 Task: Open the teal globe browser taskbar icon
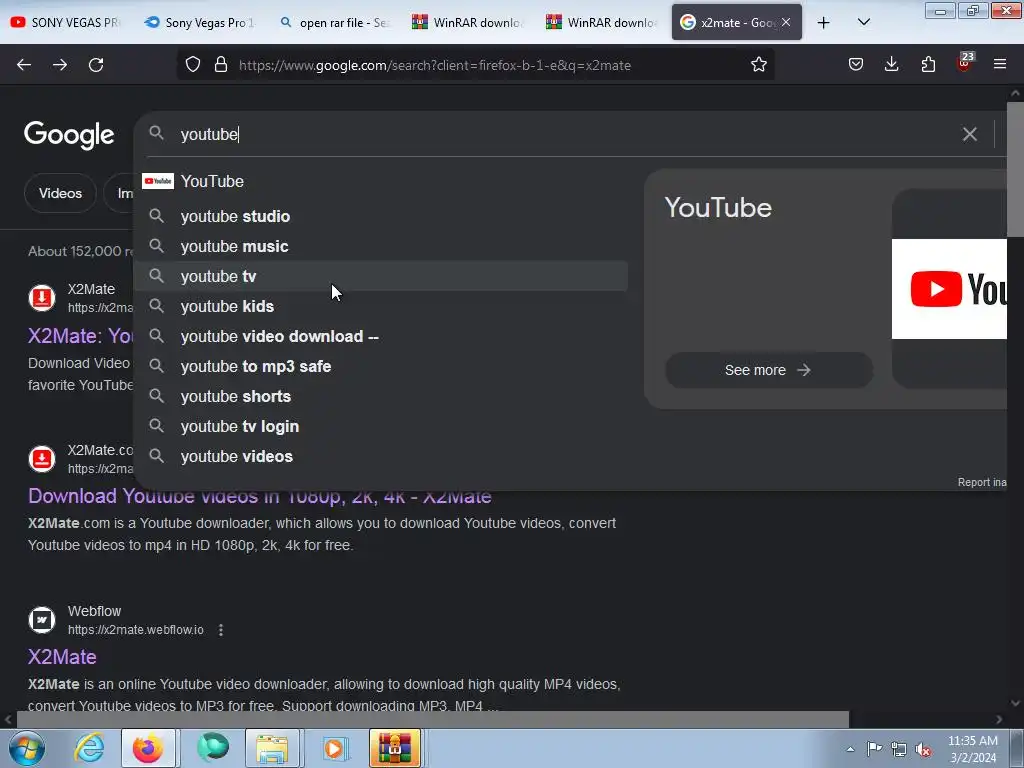click(x=212, y=748)
